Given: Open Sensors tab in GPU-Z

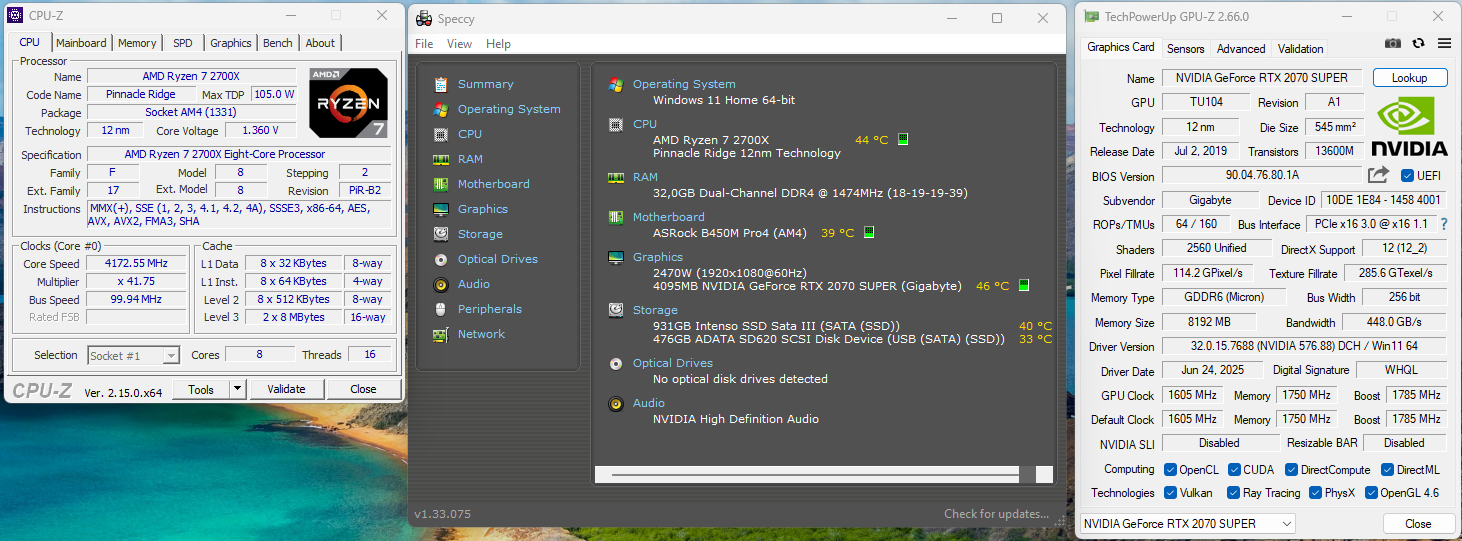Looking at the screenshot, I should [x=1186, y=48].
